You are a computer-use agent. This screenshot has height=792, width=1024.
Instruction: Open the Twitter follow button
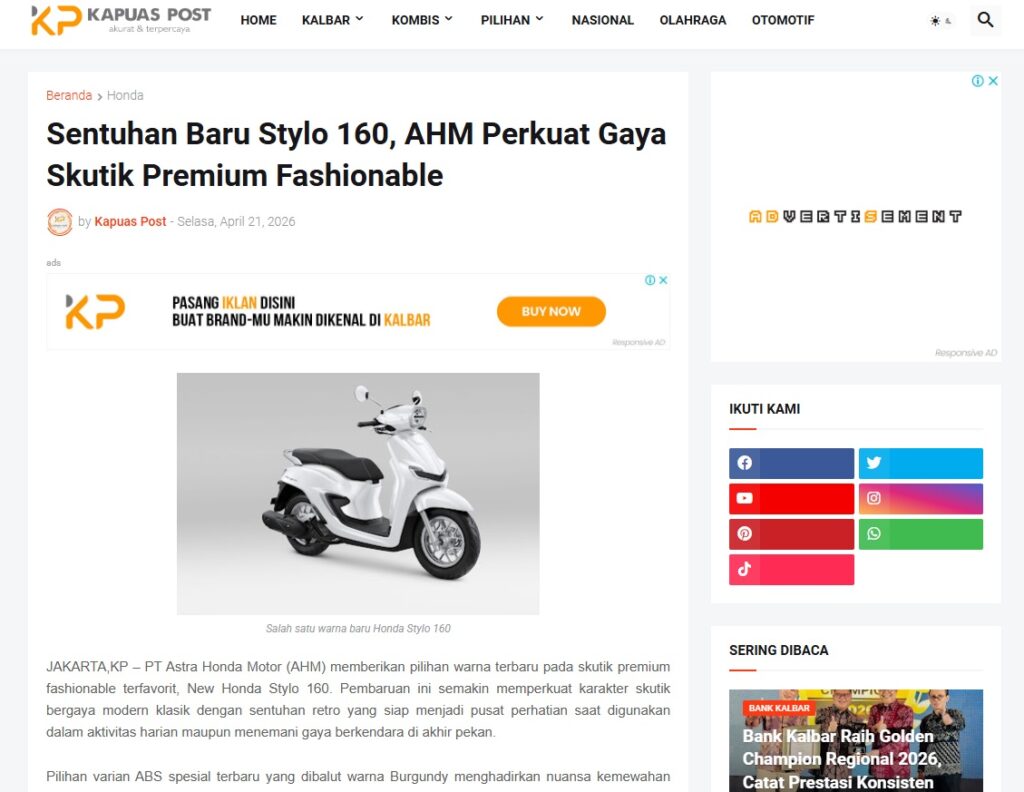point(920,463)
